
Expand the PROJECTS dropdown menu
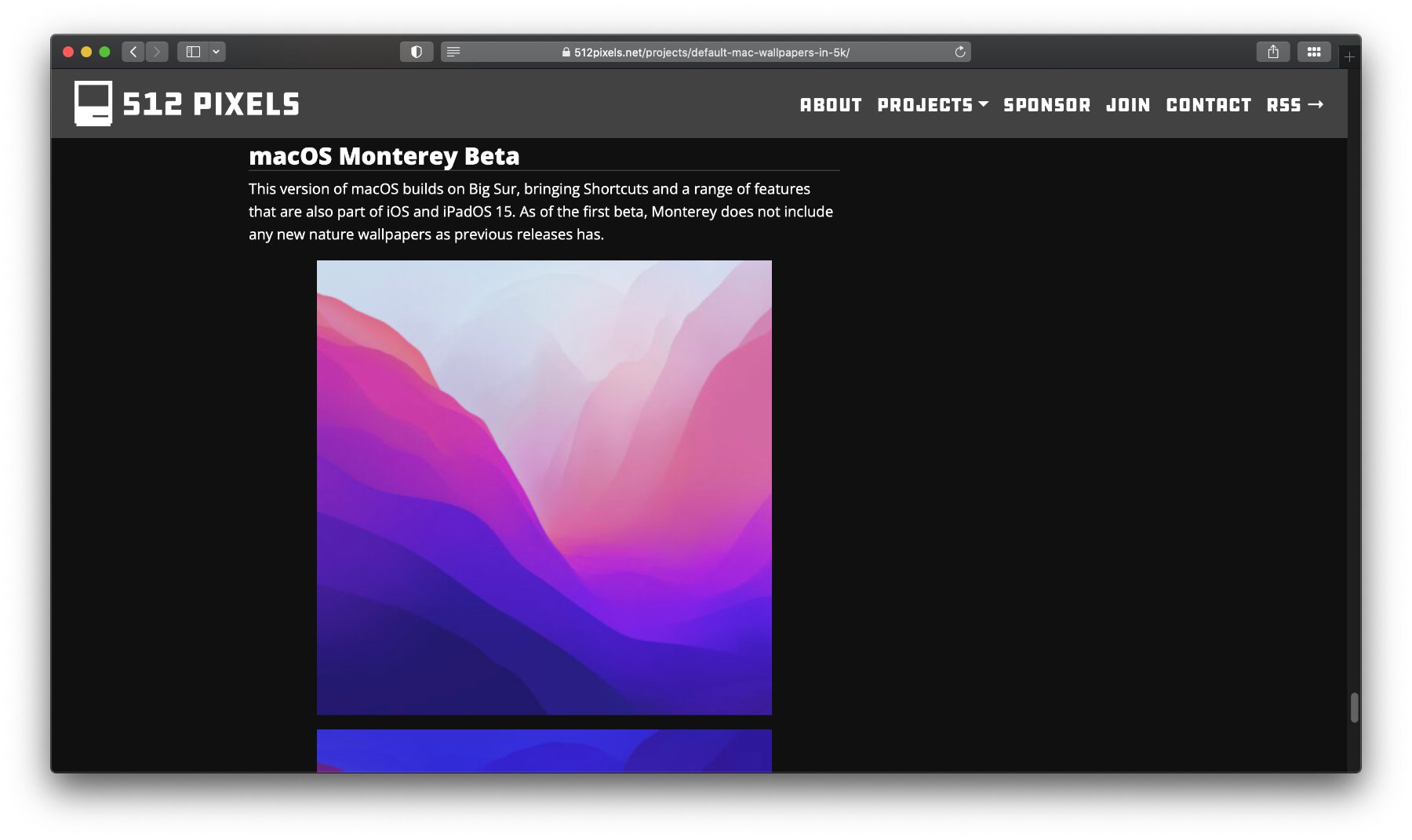click(933, 105)
